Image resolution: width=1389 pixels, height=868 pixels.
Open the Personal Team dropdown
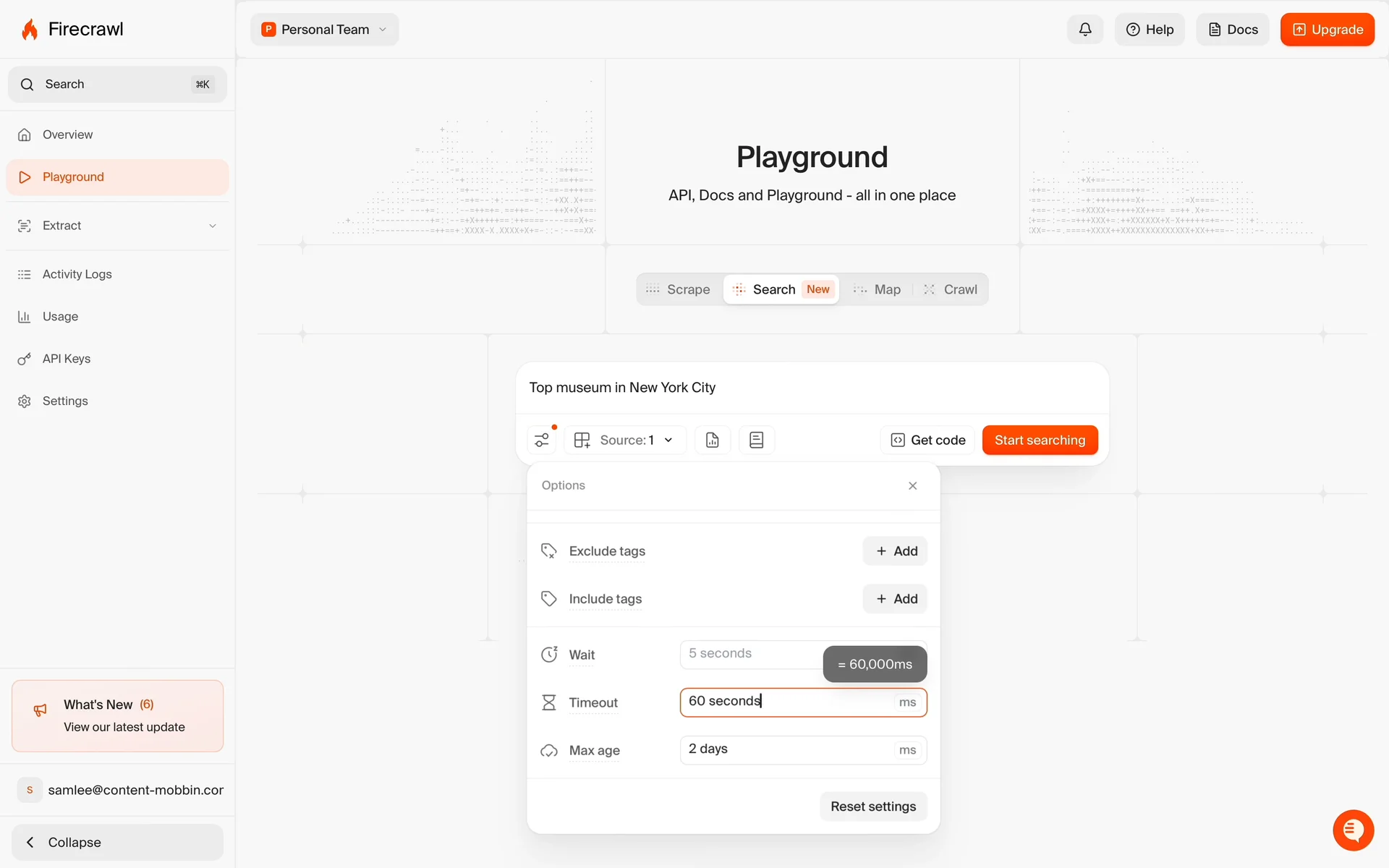click(x=325, y=30)
